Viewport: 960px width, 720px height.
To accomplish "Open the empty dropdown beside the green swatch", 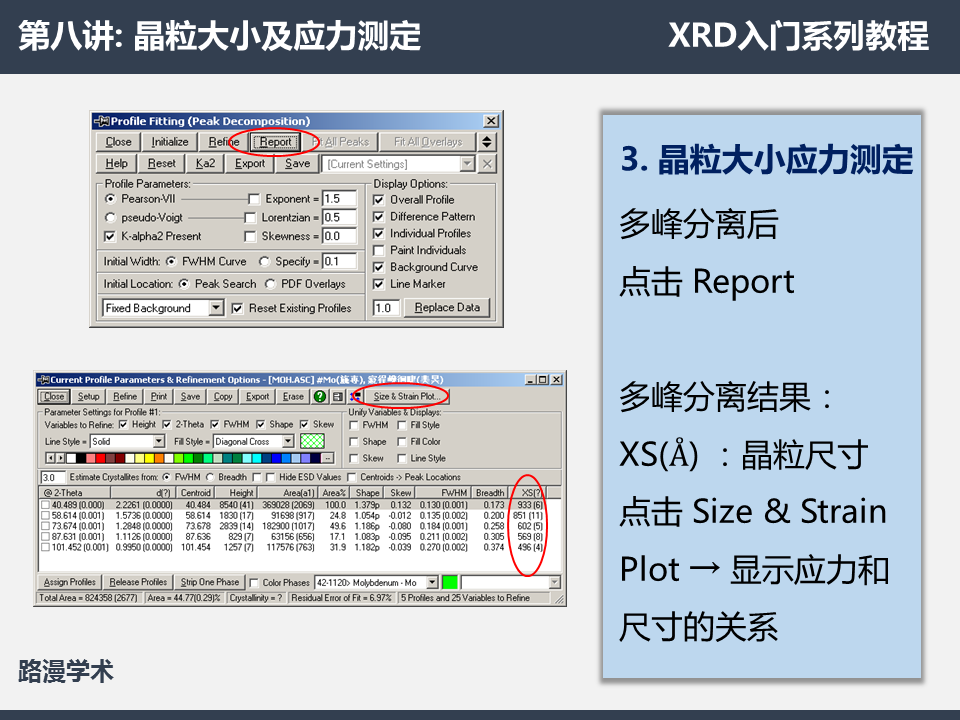I will pyautogui.click(x=511, y=582).
